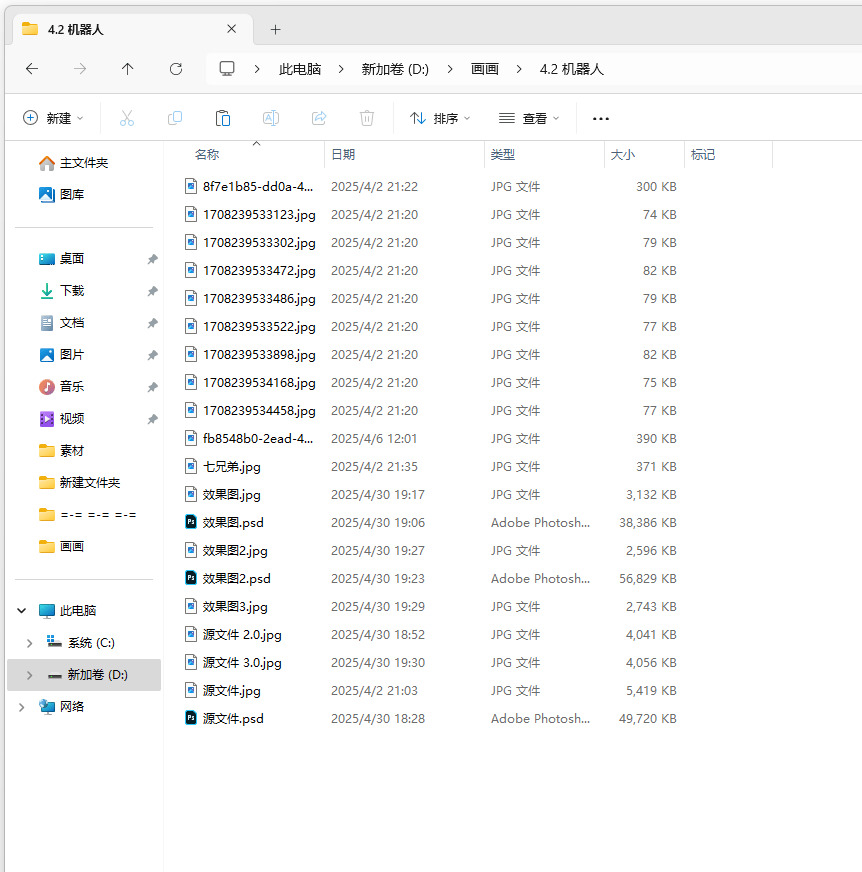Expand the 系统 (C:) drive tree node

click(x=29, y=643)
